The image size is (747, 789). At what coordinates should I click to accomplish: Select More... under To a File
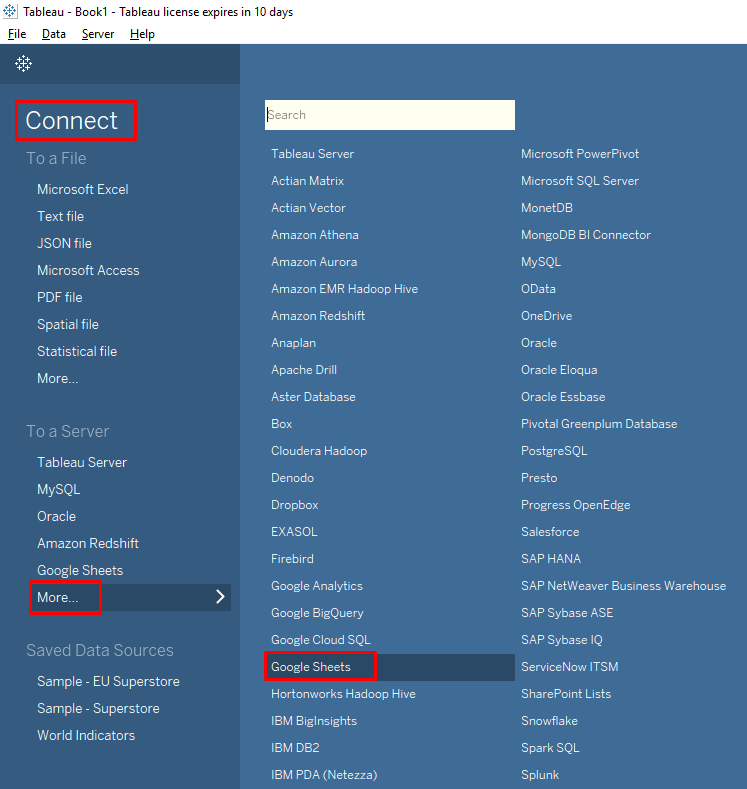click(58, 378)
